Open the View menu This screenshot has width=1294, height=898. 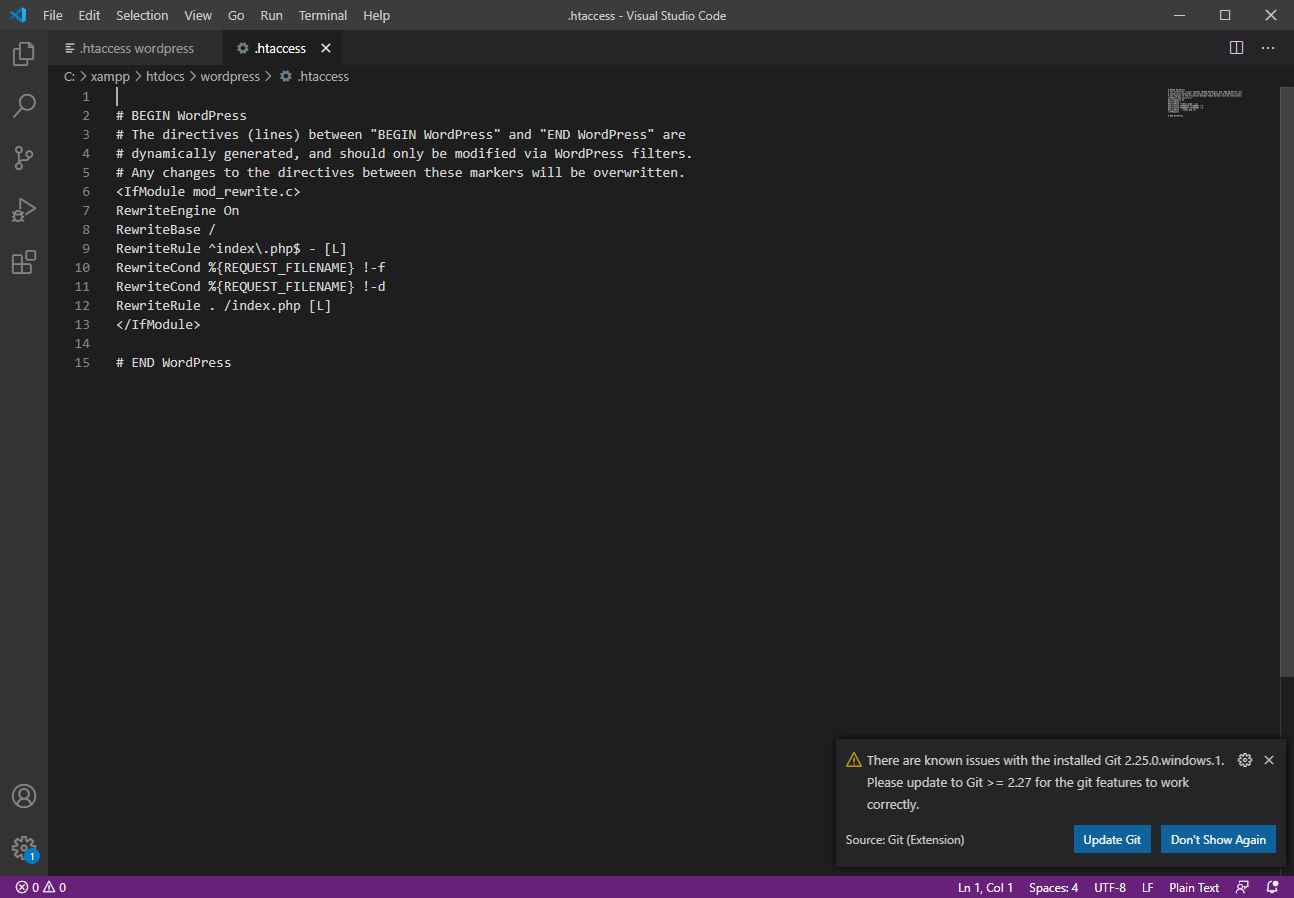tap(198, 15)
